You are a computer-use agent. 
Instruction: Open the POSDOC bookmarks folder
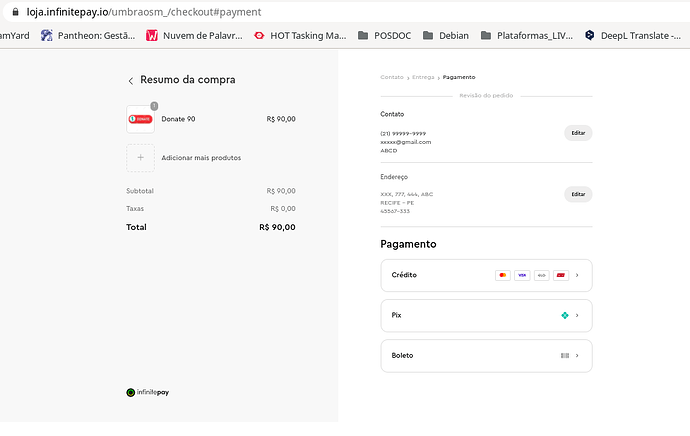[x=384, y=36]
